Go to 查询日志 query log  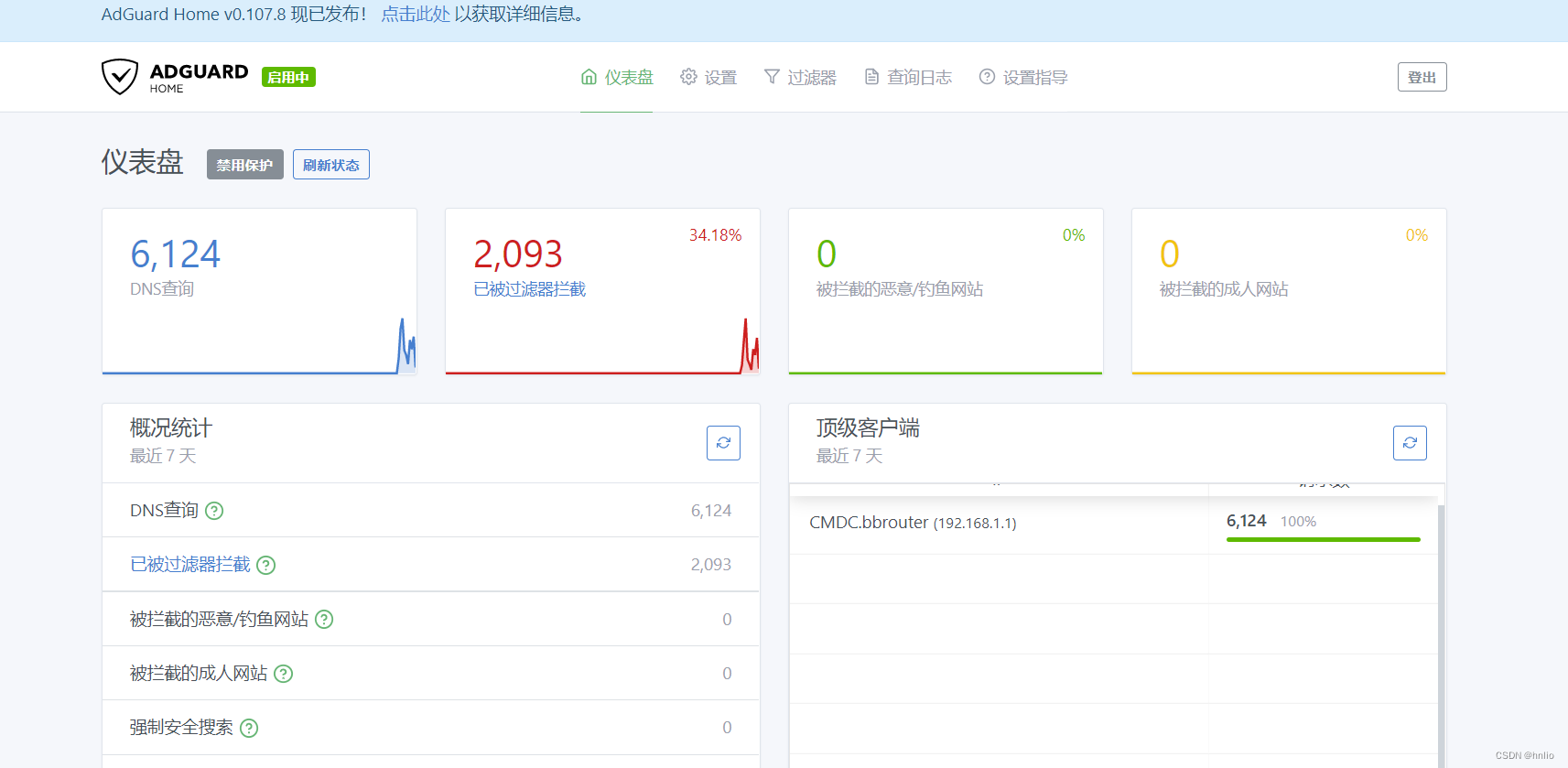[908, 77]
